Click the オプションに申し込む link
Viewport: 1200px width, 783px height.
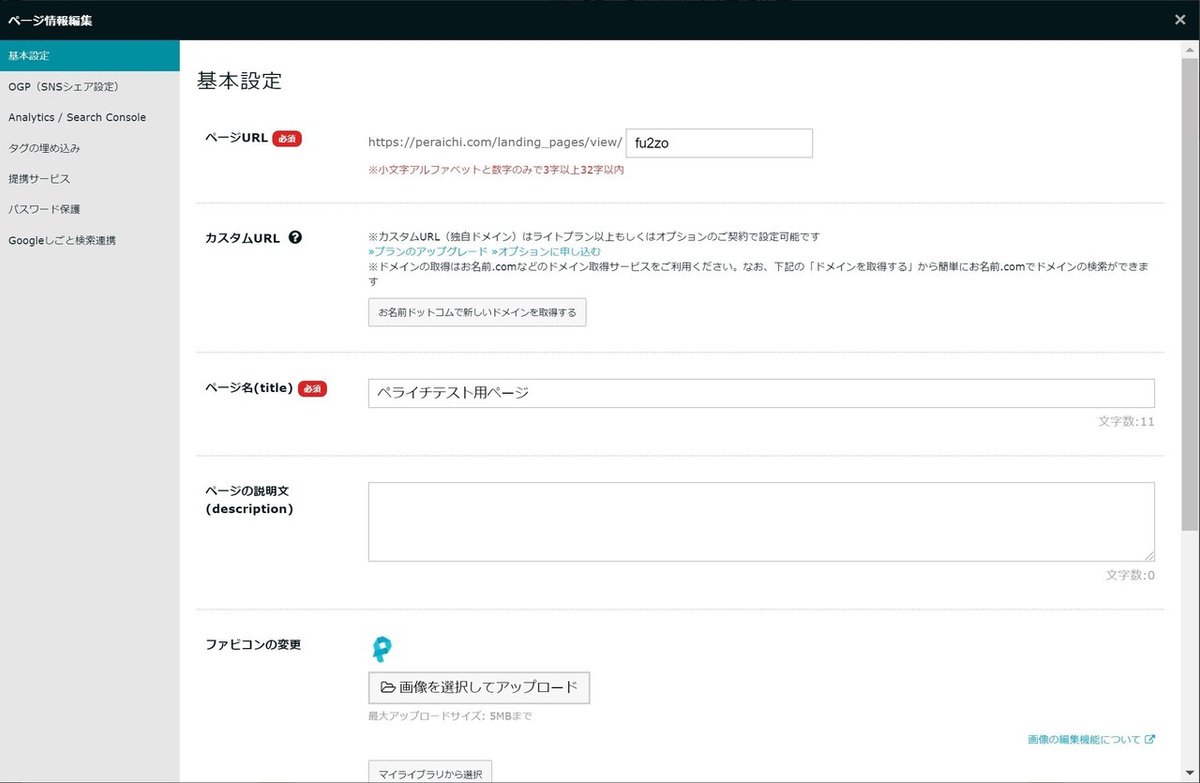(546, 252)
